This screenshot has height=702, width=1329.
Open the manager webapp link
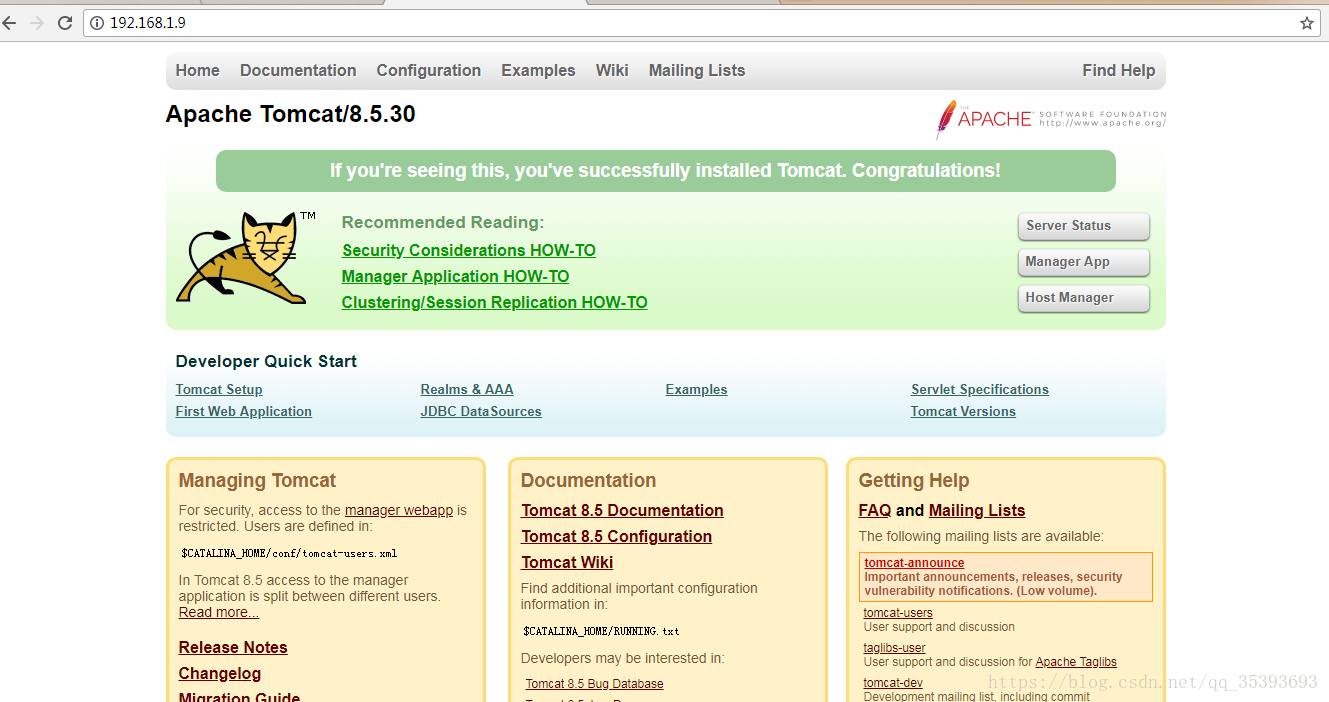tap(399, 510)
